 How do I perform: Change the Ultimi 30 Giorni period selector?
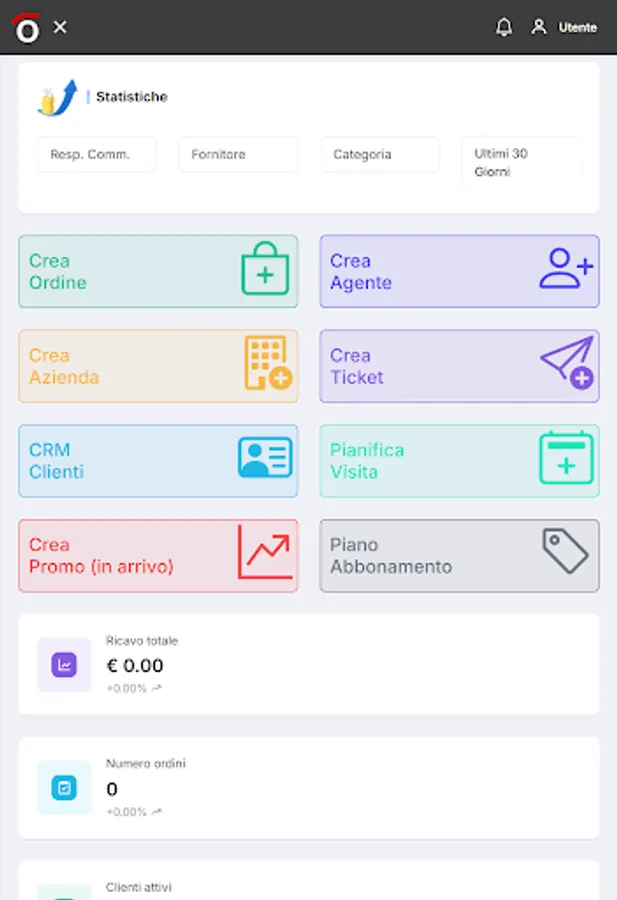click(x=521, y=163)
